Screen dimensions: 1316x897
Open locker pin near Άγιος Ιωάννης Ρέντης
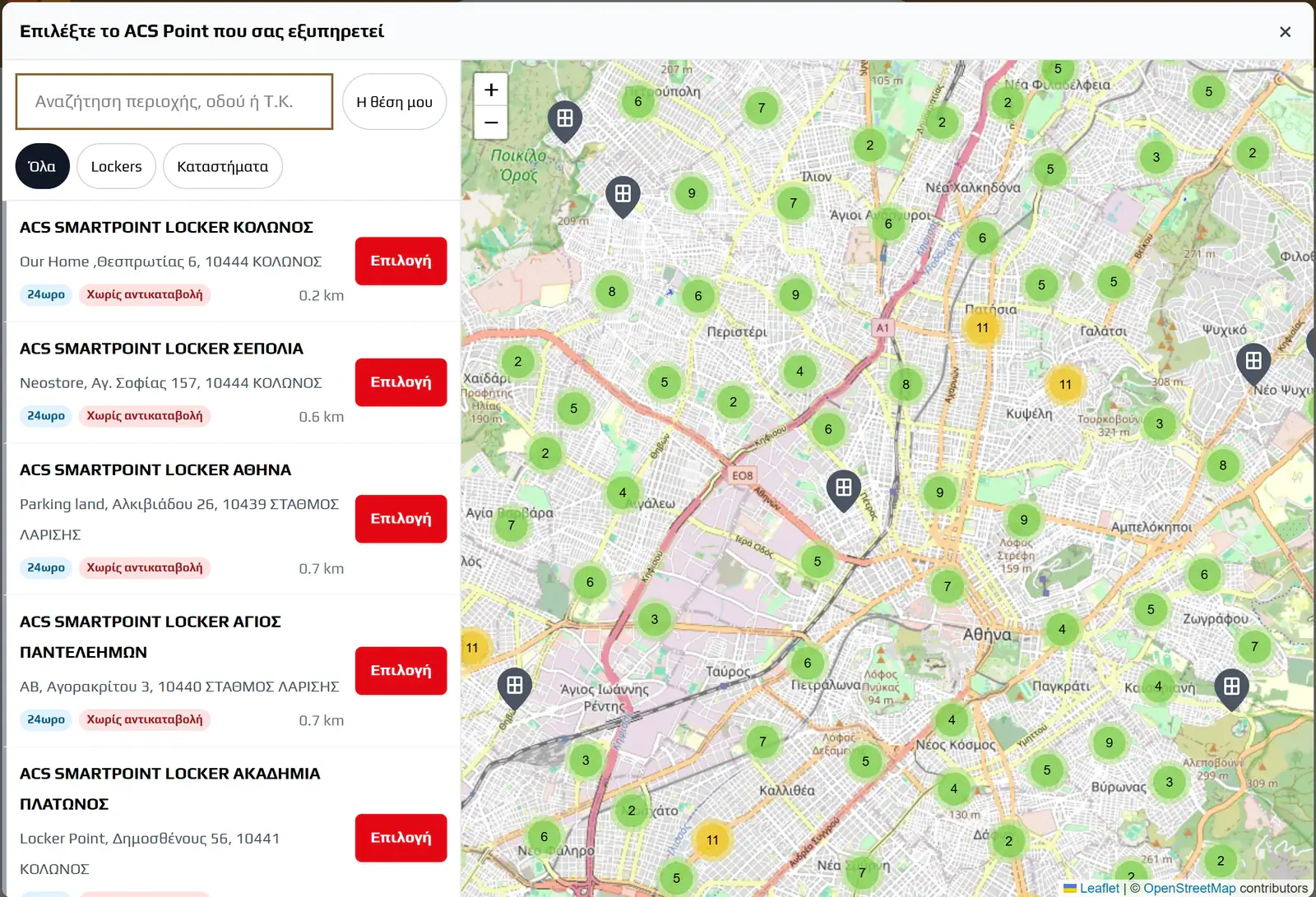click(515, 688)
